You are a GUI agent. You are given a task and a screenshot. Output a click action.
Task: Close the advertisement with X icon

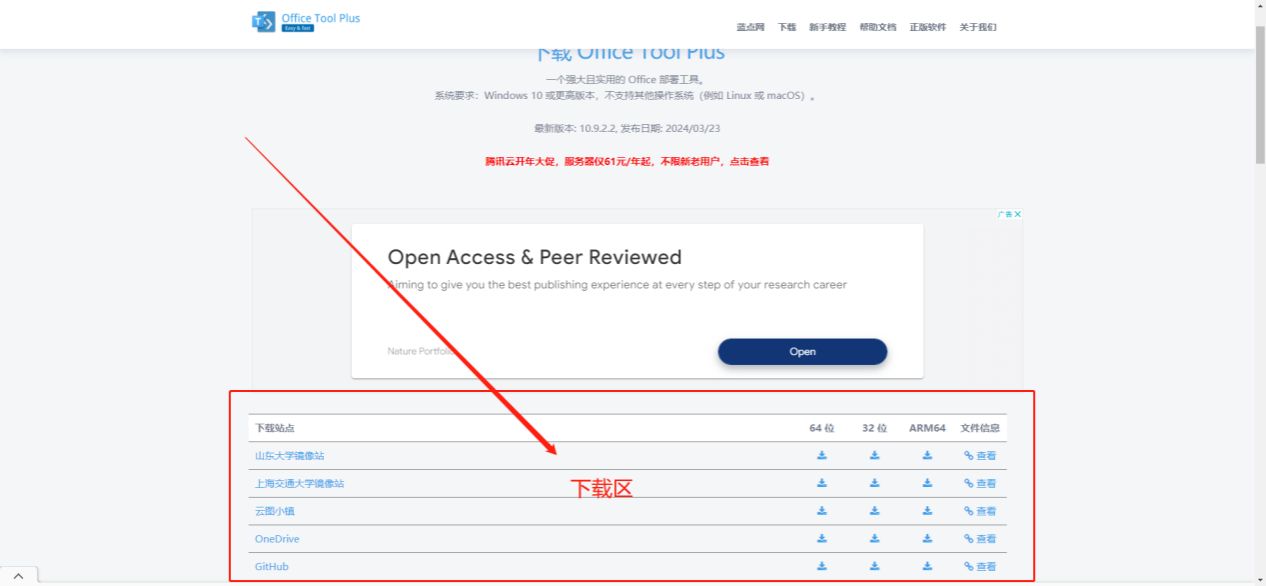1018,214
